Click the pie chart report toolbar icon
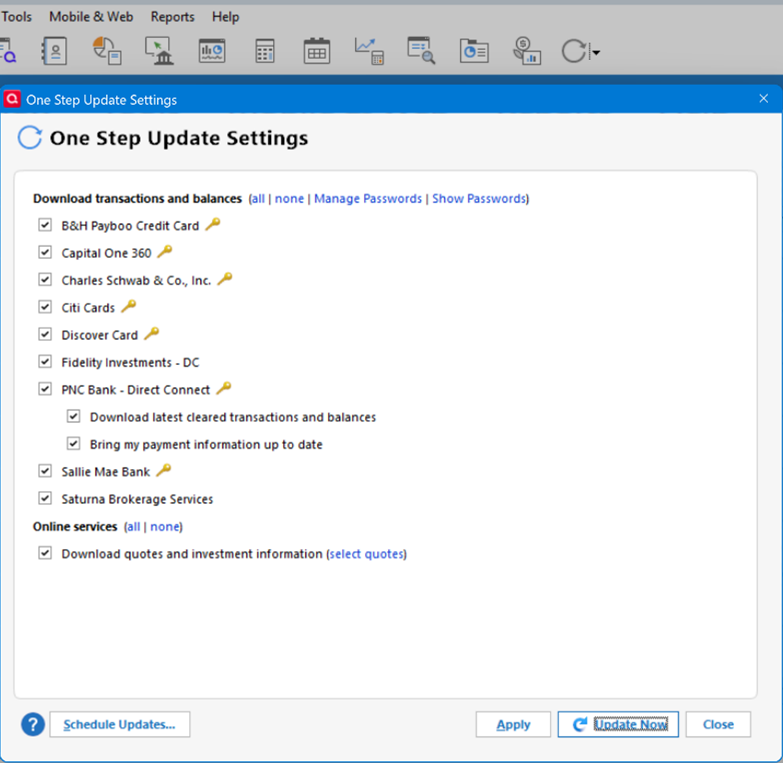Screen dimensions: 783x763 point(107,50)
